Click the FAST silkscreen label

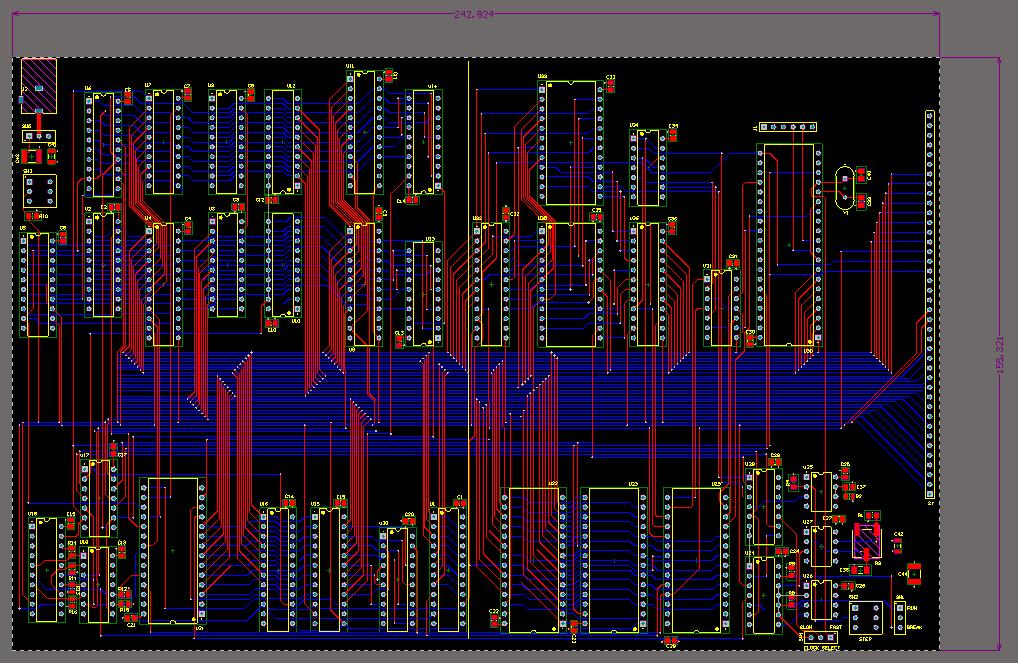pyautogui.click(x=836, y=627)
